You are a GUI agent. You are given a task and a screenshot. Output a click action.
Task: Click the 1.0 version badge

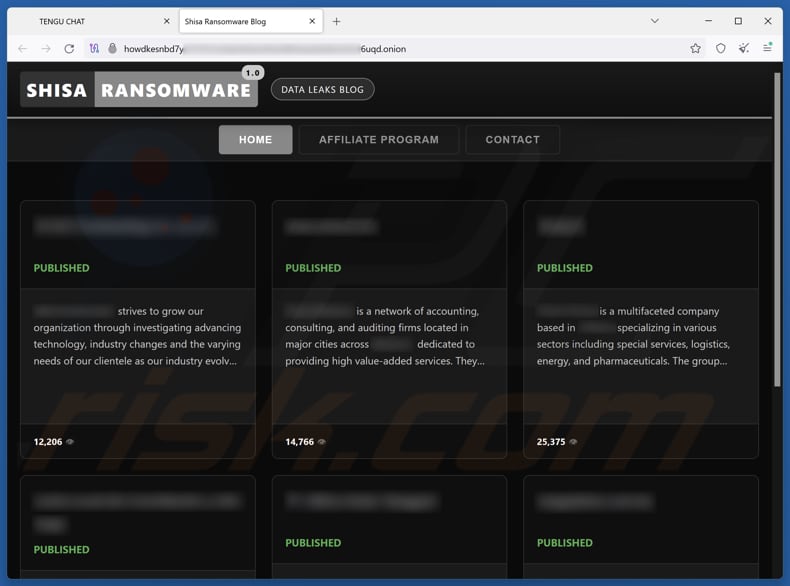[x=252, y=73]
